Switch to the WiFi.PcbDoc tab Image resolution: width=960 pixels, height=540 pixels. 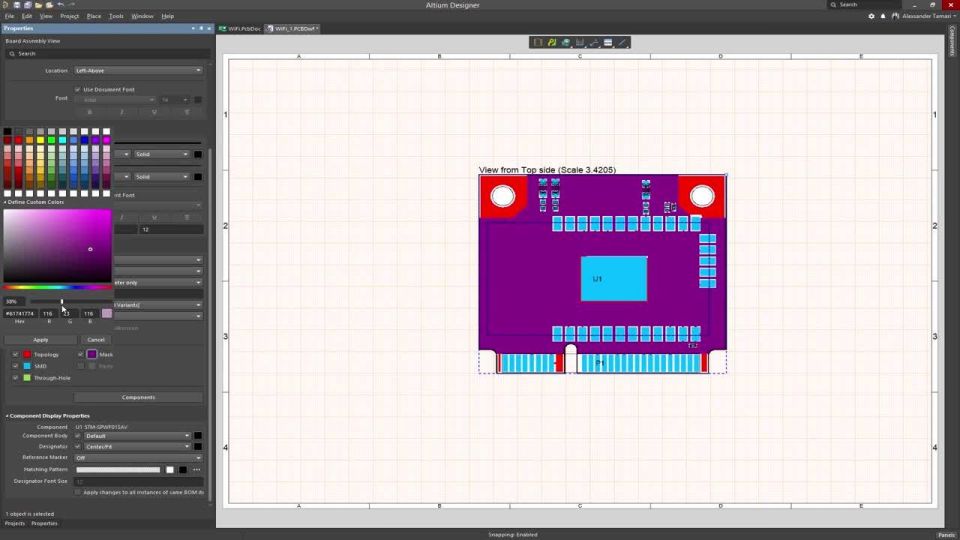pyautogui.click(x=241, y=29)
